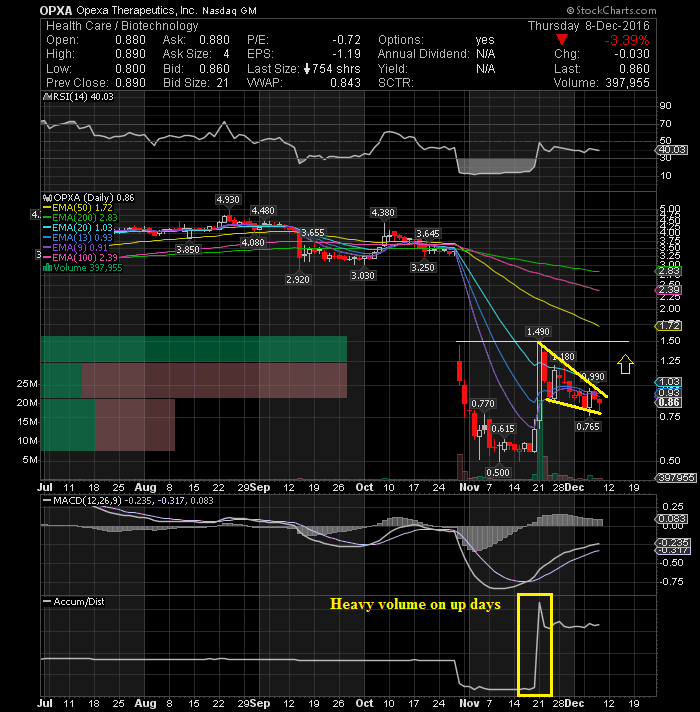Click the 40.03 RSI axis value tag
700x712 pixels.
click(673, 150)
